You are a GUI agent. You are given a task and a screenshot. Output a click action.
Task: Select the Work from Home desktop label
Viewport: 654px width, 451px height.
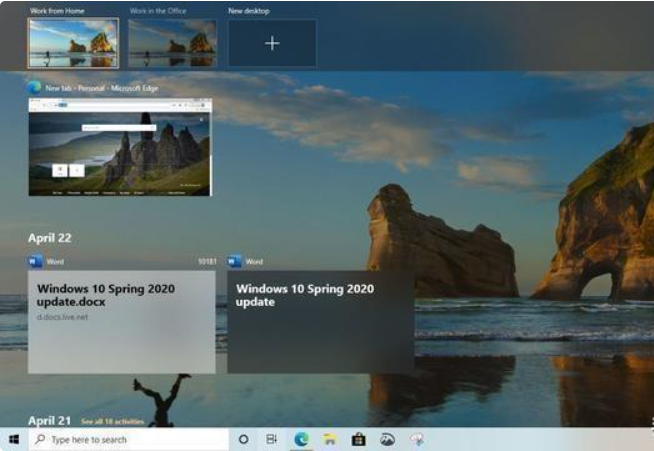[57, 11]
